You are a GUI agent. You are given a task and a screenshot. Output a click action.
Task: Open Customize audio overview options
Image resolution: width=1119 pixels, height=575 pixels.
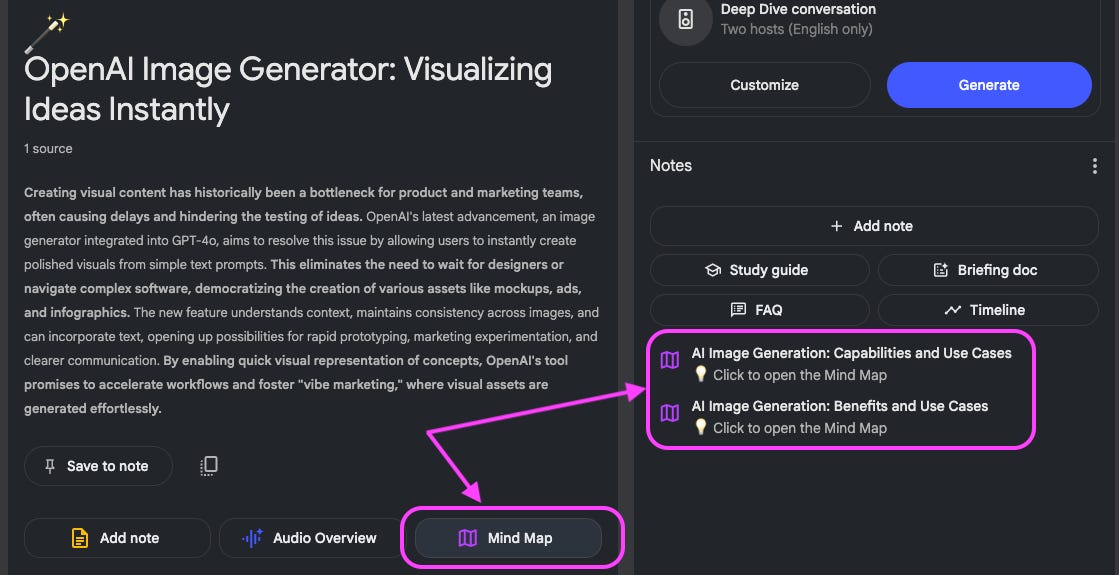tap(764, 85)
